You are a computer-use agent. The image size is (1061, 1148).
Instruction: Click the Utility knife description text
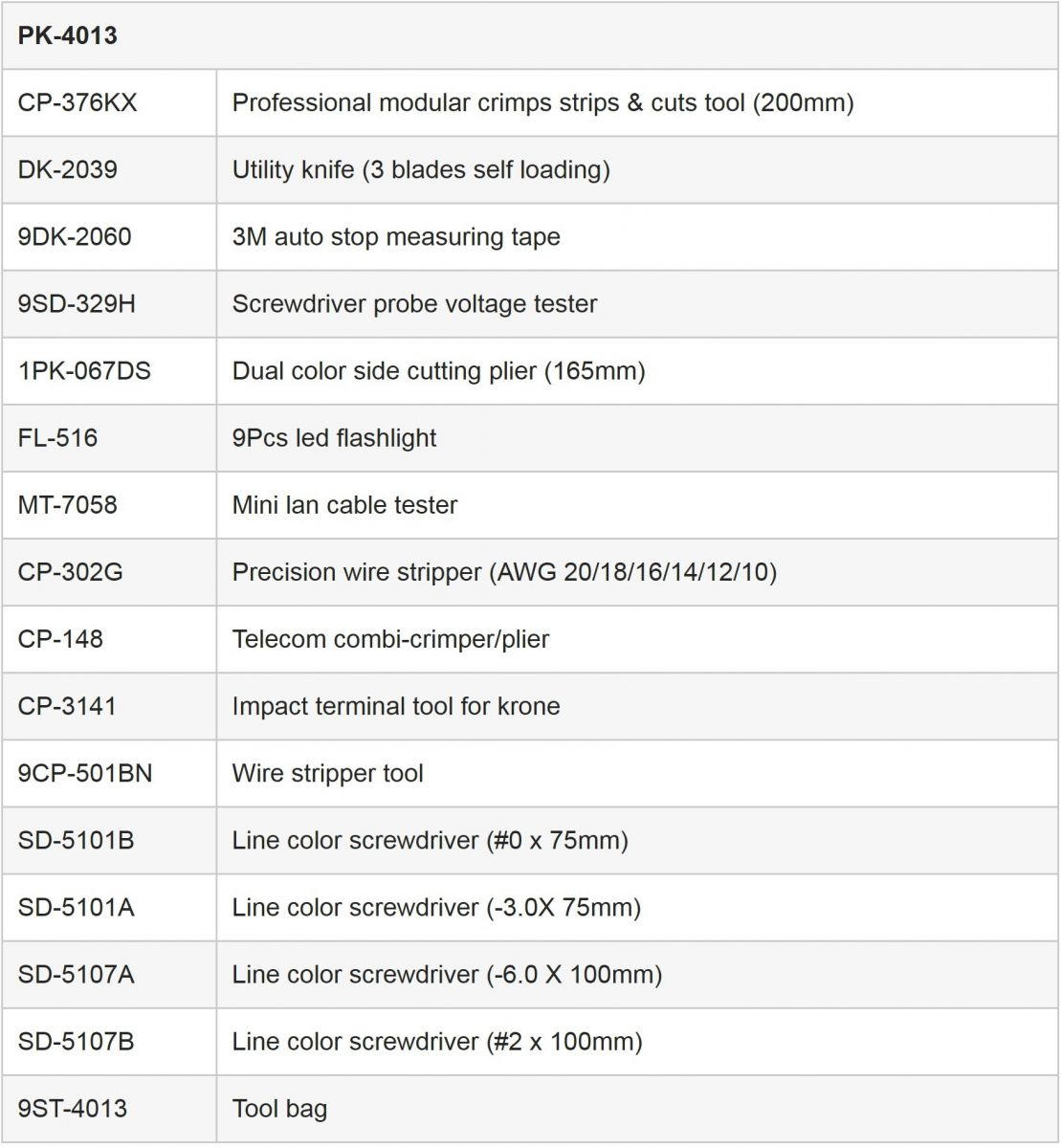421,170
